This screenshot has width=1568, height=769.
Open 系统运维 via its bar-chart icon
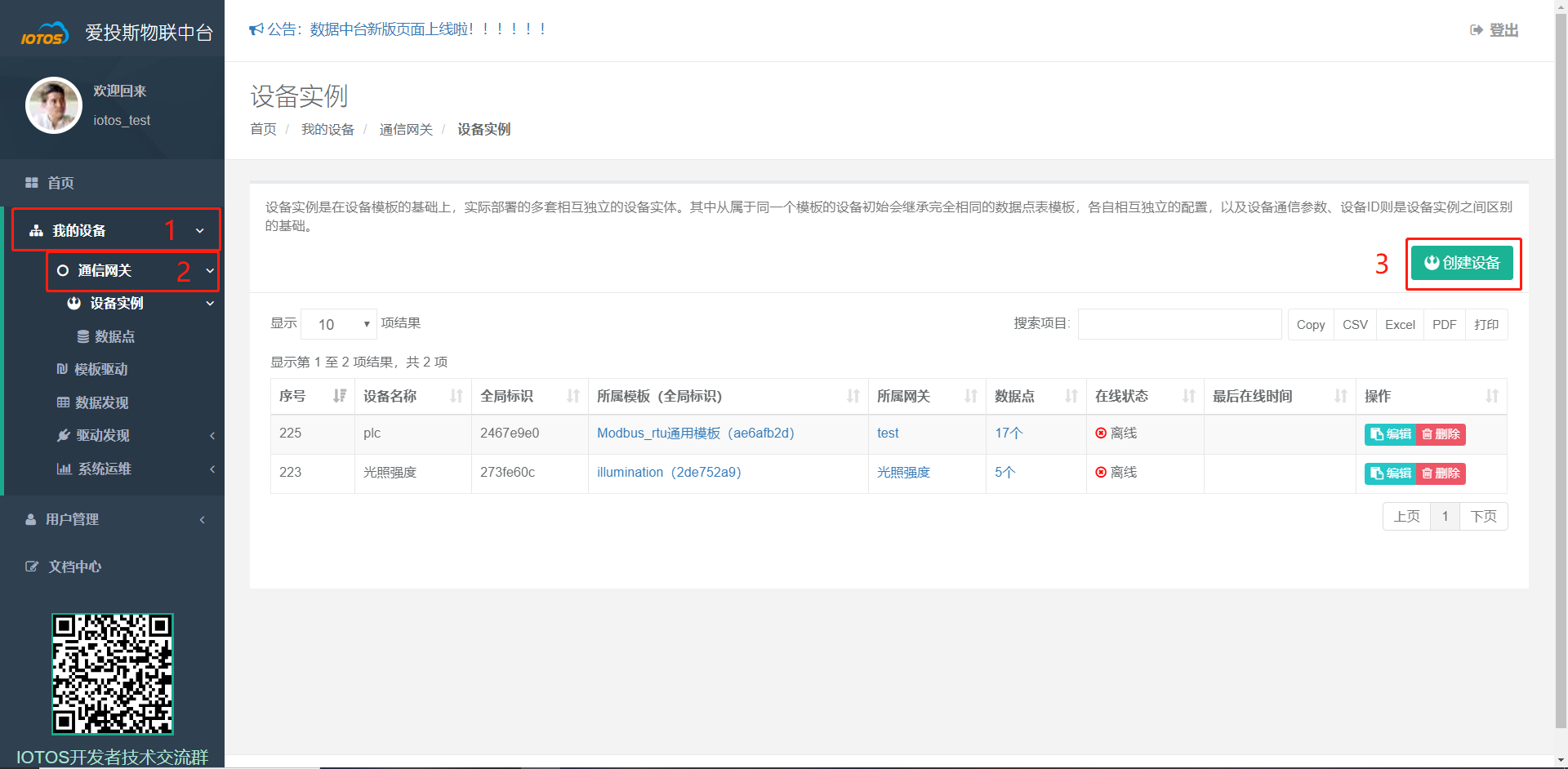tap(64, 469)
